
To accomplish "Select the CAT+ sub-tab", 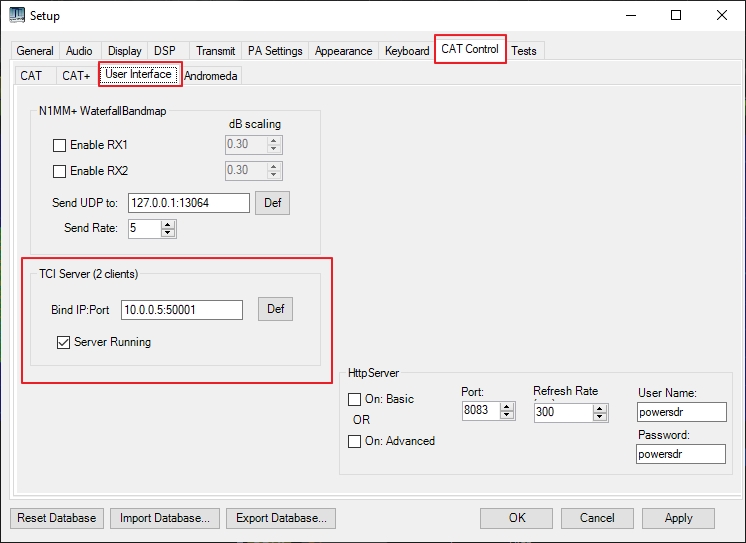I will coord(75,75).
